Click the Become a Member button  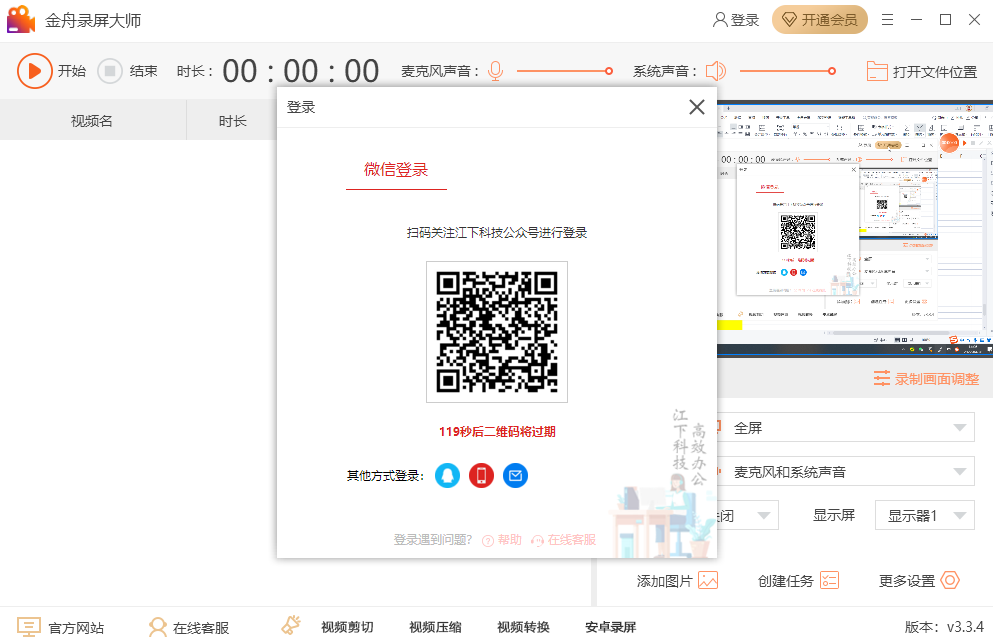click(819, 20)
